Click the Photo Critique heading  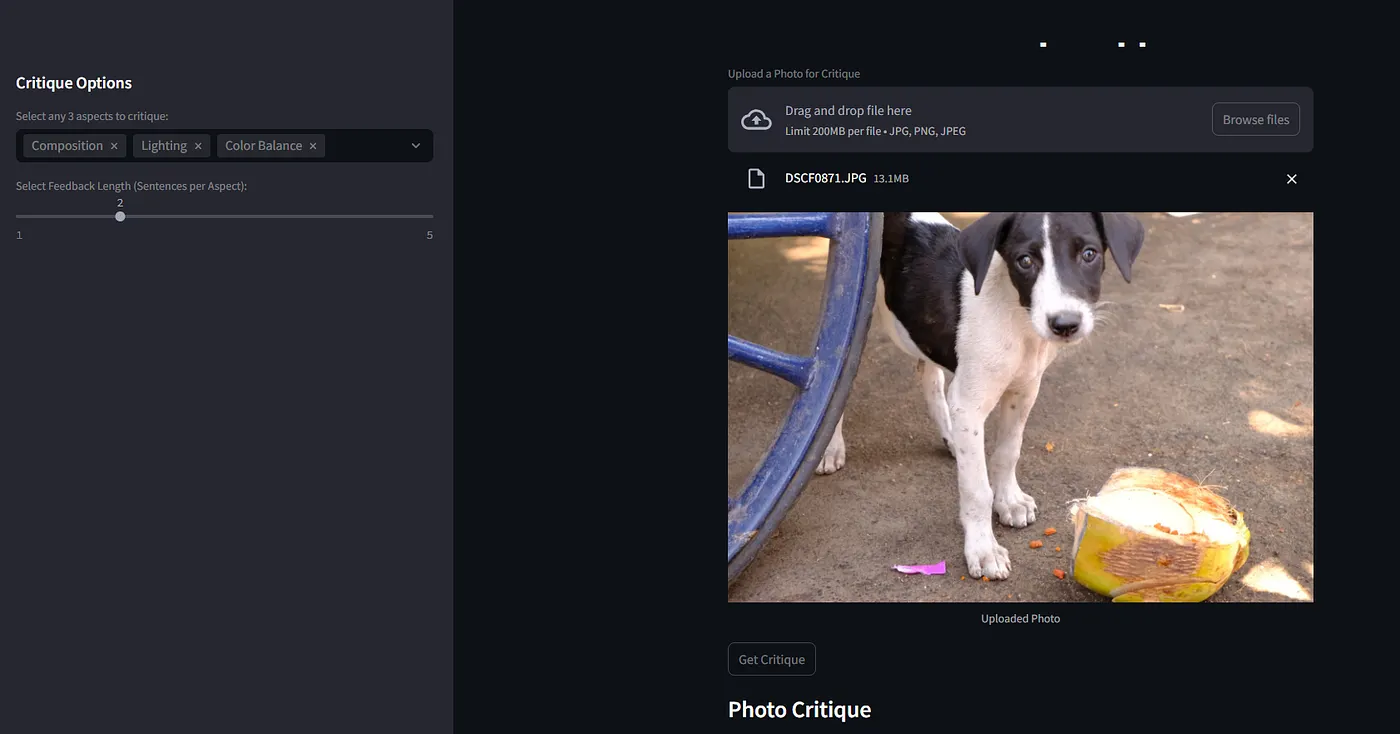(x=799, y=709)
